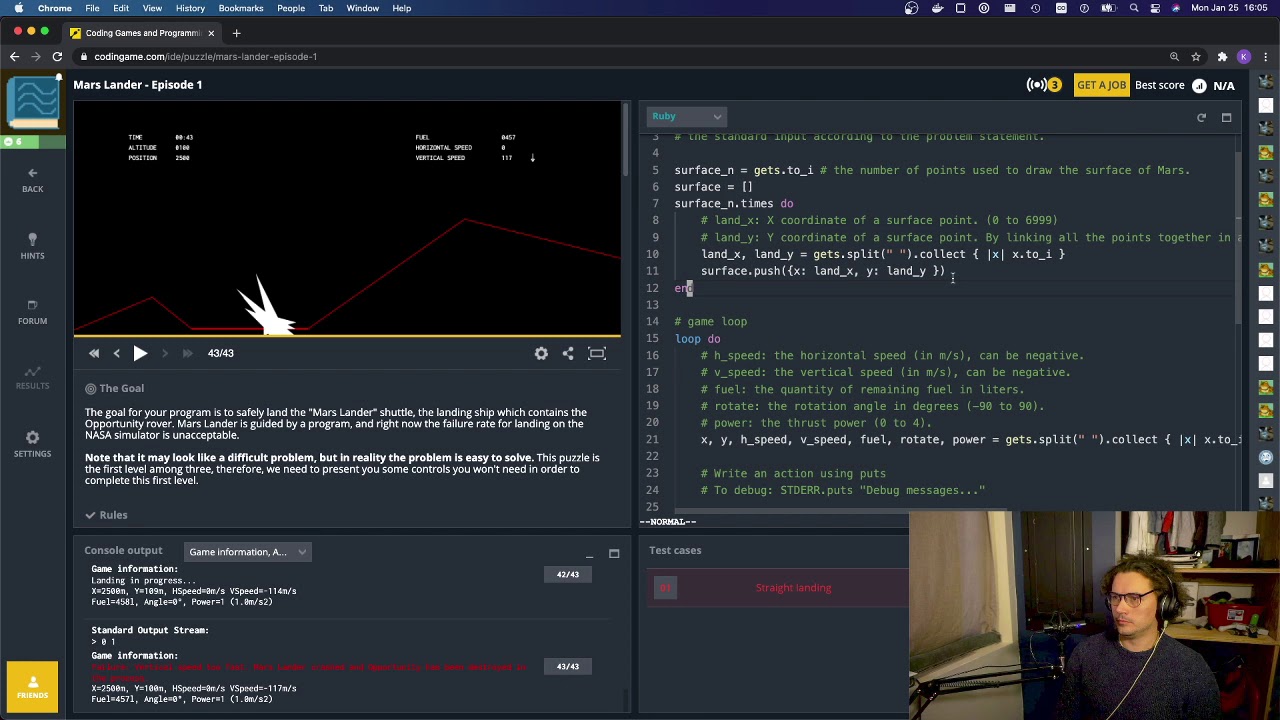Click the editor vertical scrollbar
This screenshot has height=720, width=1280.
point(1240,240)
